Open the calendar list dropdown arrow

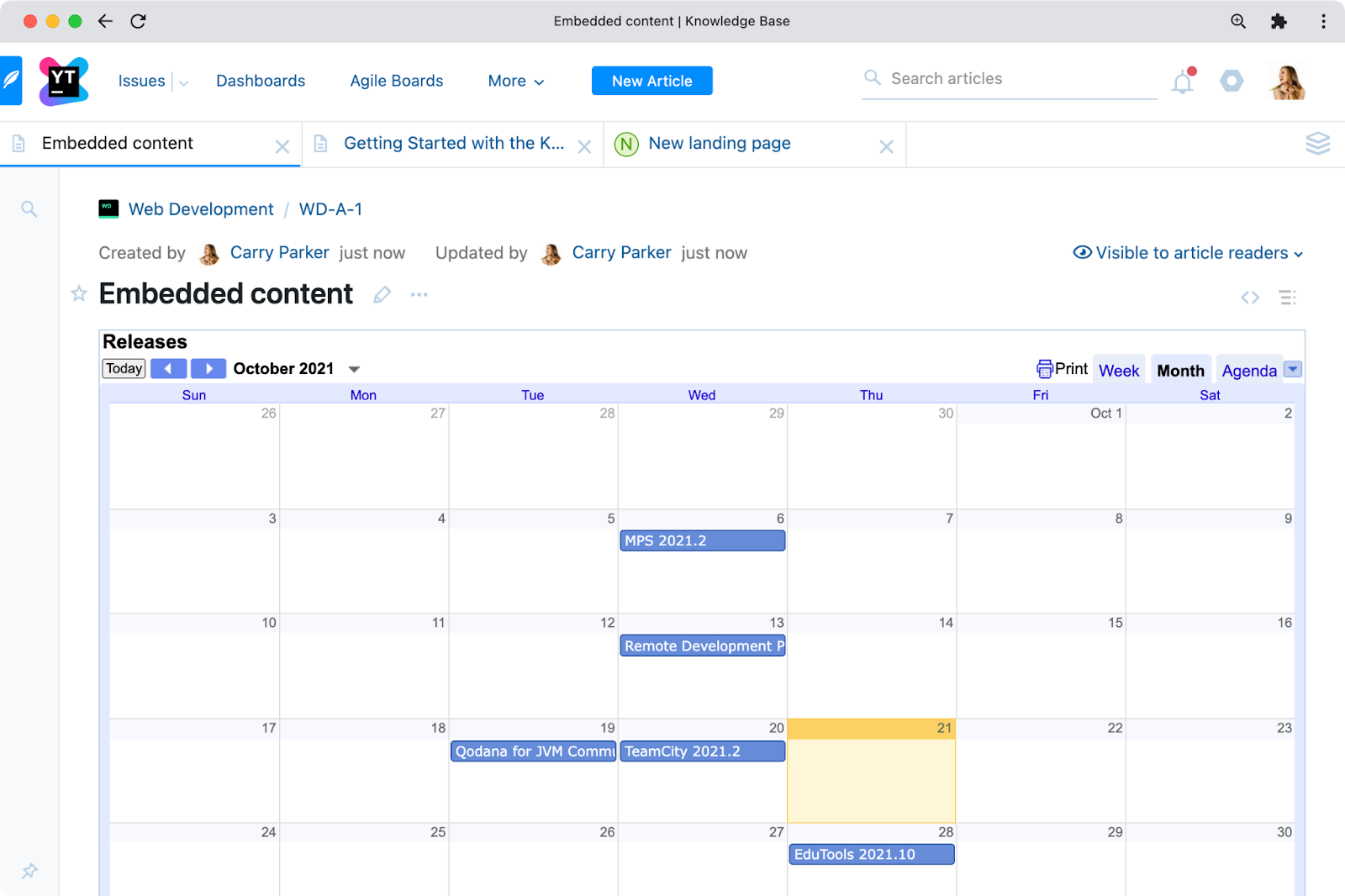point(1294,369)
